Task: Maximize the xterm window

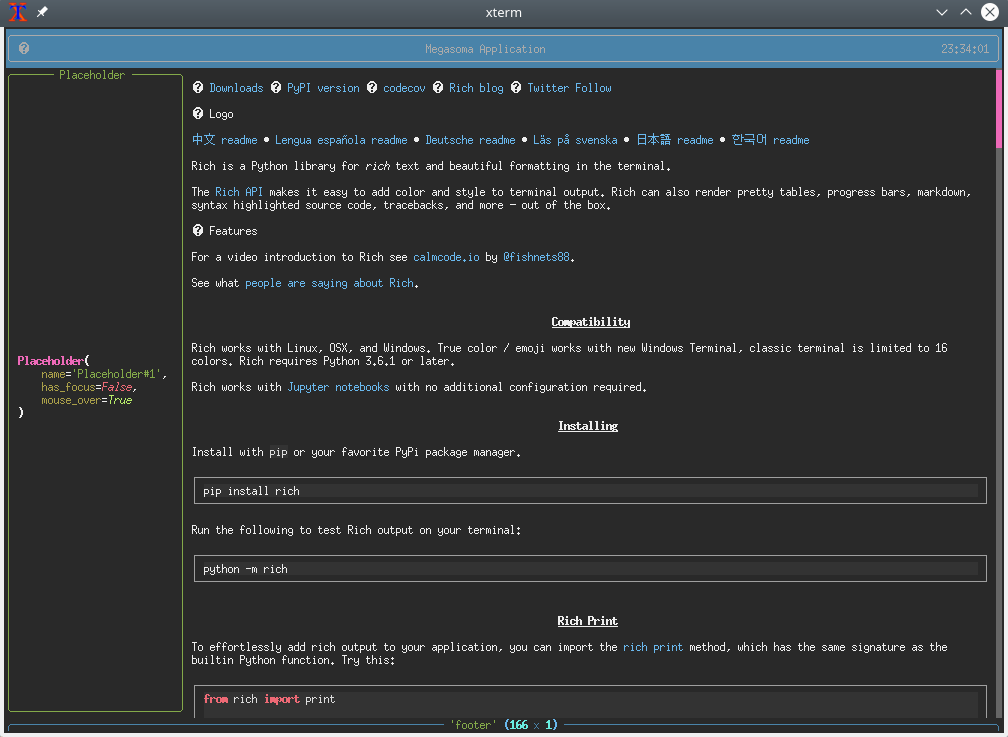Action: tap(966, 12)
